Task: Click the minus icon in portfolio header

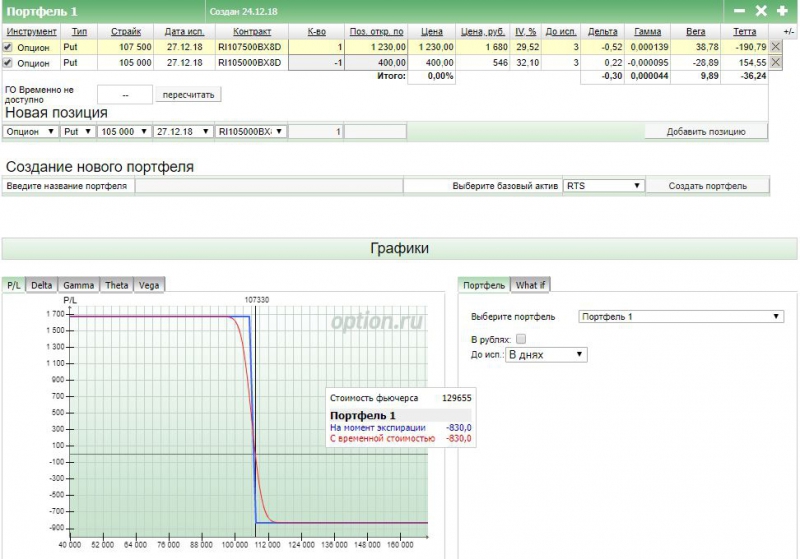Action: coord(739,10)
